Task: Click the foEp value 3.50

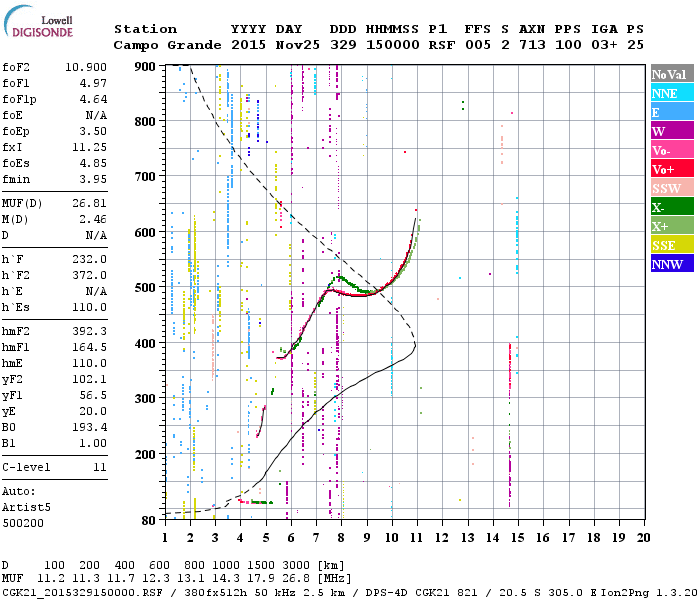Action: (x=93, y=131)
